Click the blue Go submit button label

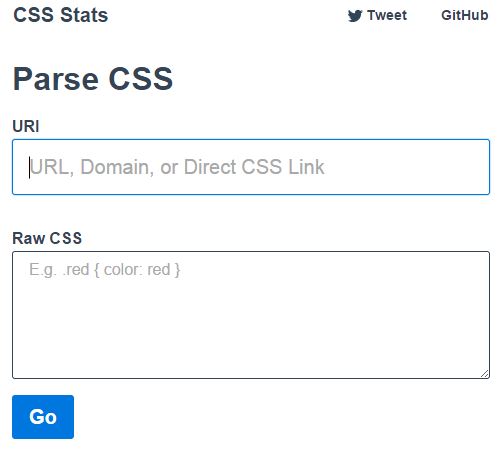43,417
